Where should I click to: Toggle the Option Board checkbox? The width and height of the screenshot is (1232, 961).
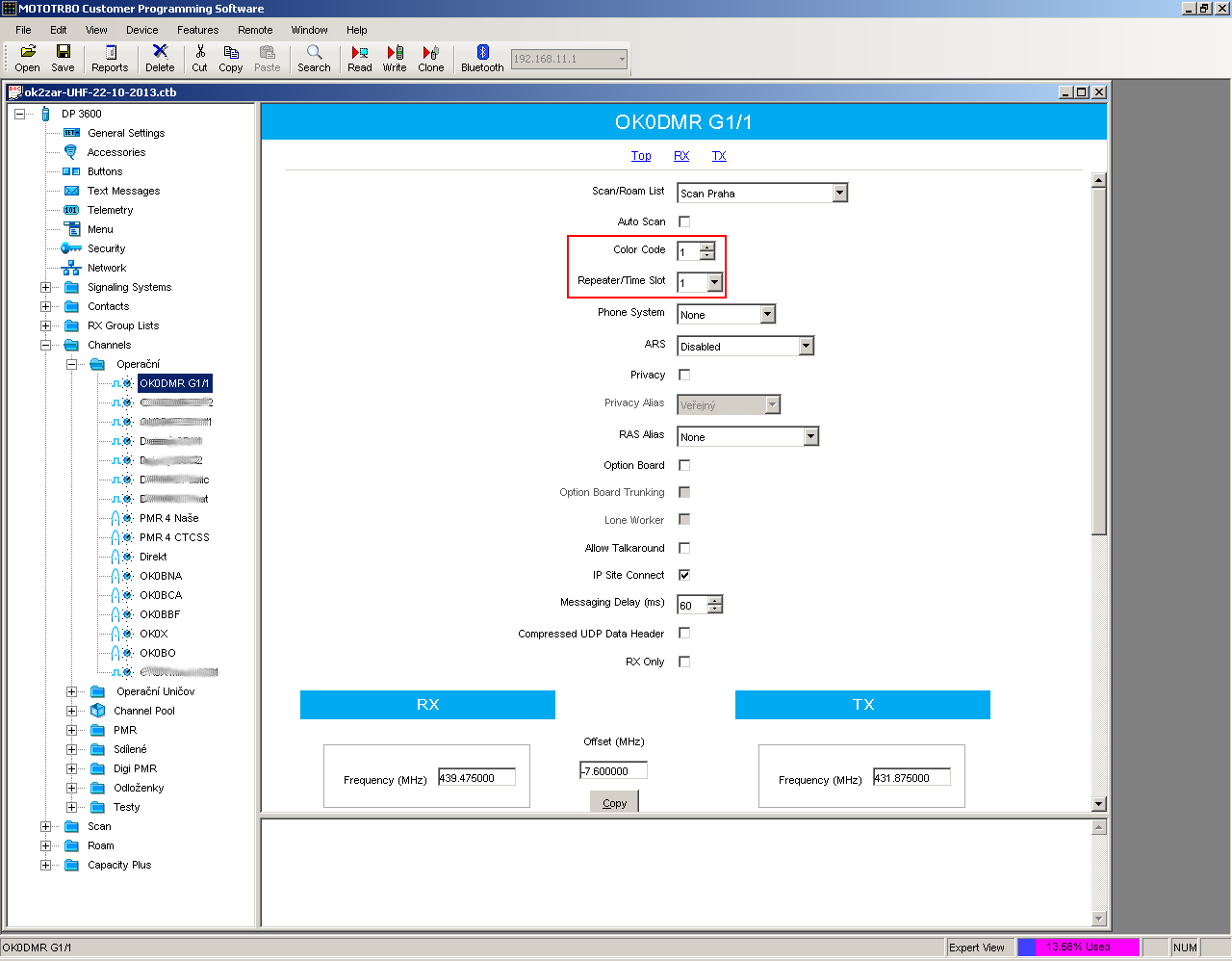click(x=684, y=465)
